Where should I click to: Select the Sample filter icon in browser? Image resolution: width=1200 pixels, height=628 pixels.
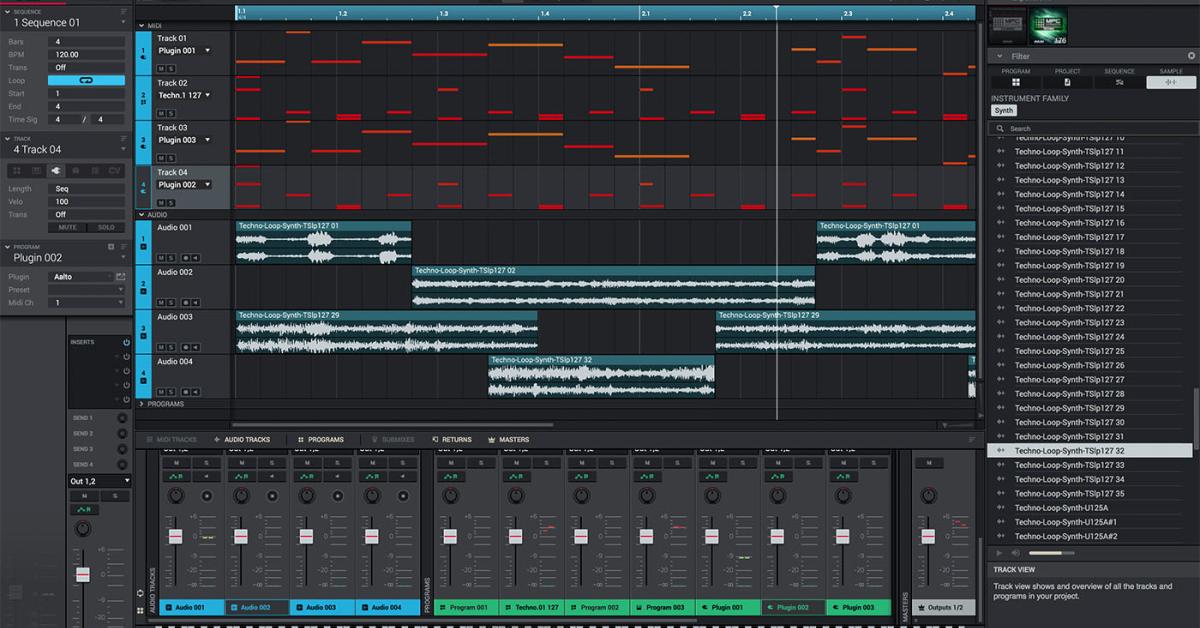(1170, 82)
